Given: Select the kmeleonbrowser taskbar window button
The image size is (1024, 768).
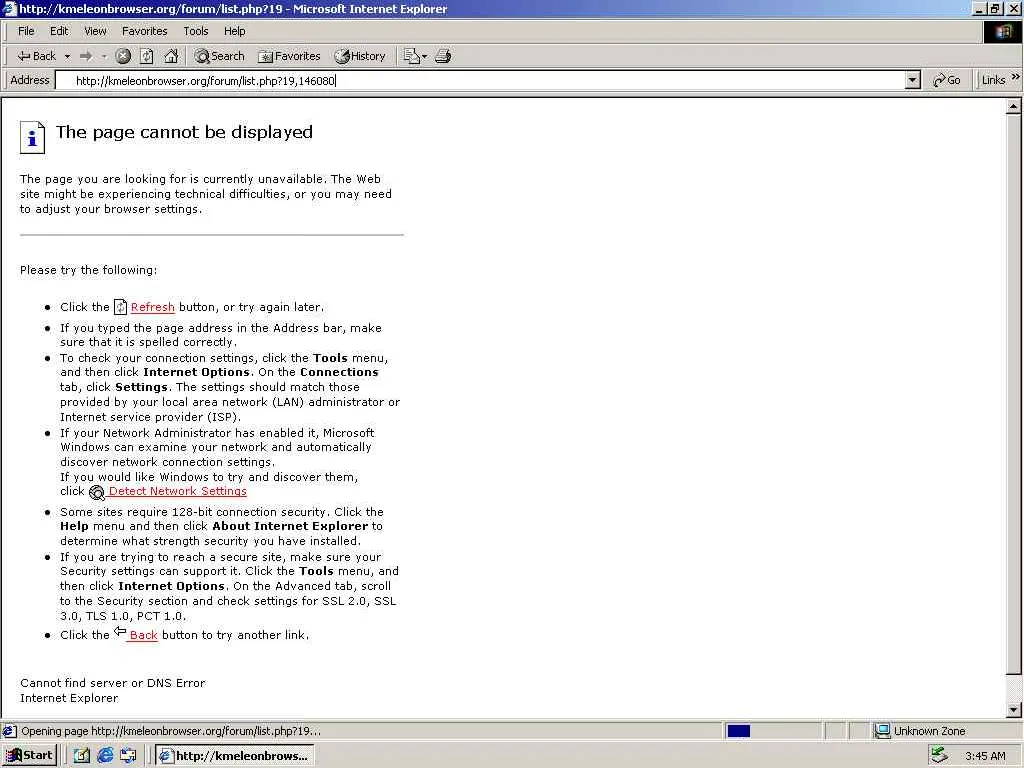Looking at the screenshot, I should pyautogui.click(x=235, y=756).
